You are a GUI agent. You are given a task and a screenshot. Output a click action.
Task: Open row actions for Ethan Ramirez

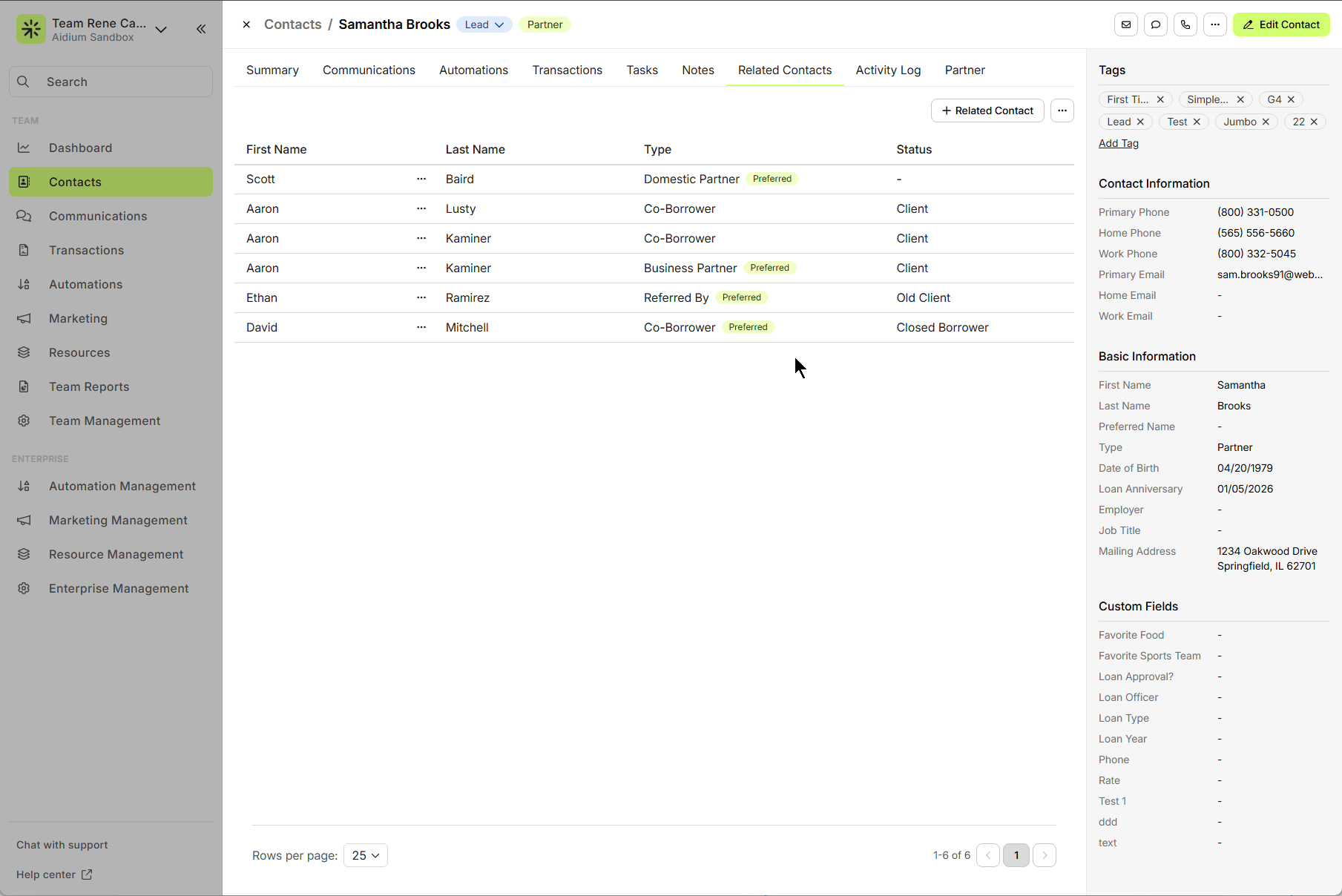[421, 297]
